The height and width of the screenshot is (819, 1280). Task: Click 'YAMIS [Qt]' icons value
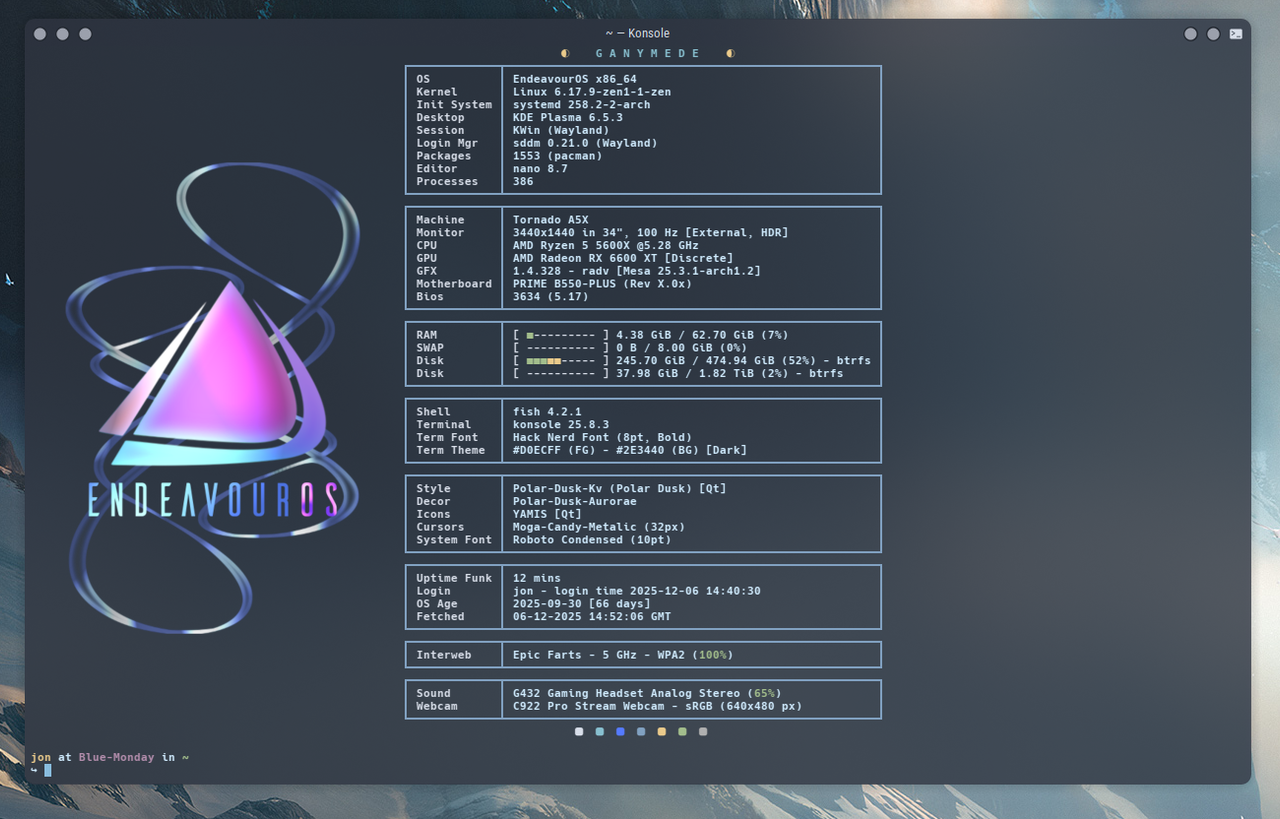click(547, 514)
